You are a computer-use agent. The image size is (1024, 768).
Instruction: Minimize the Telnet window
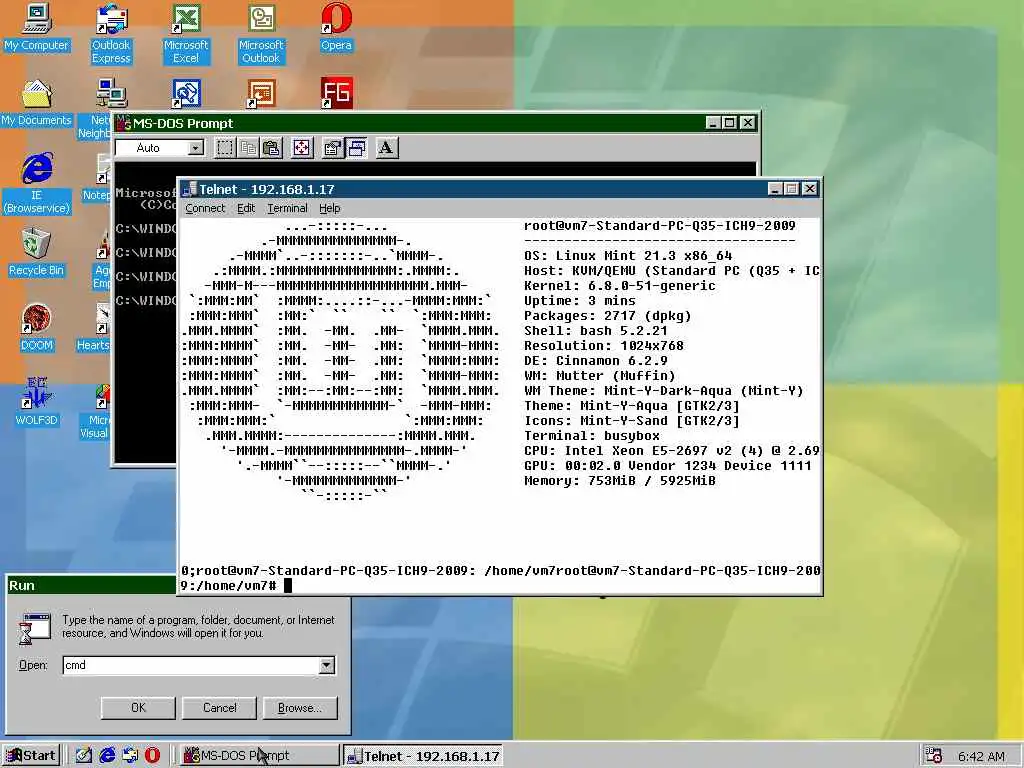tap(775, 189)
